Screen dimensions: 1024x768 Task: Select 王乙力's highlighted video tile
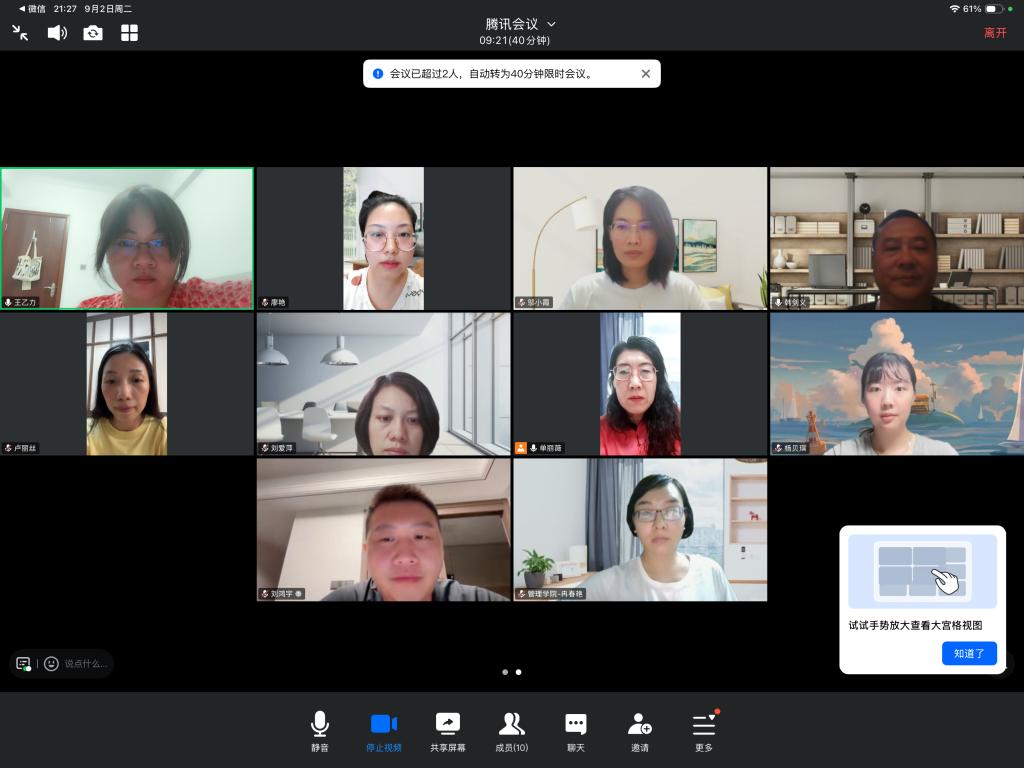(127, 238)
